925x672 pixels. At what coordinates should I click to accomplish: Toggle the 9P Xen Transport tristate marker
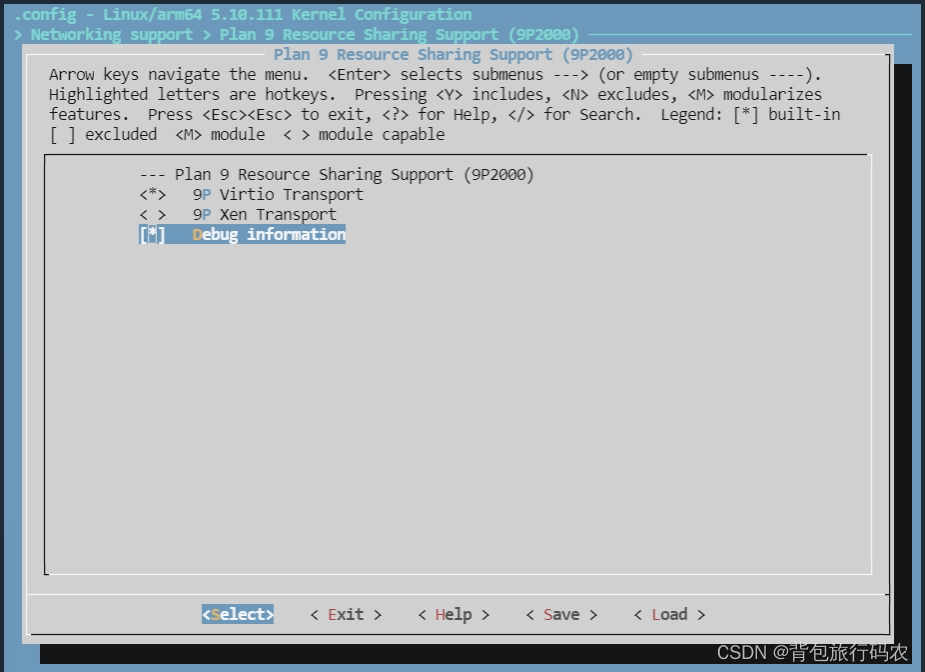click(x=152, y=214)
